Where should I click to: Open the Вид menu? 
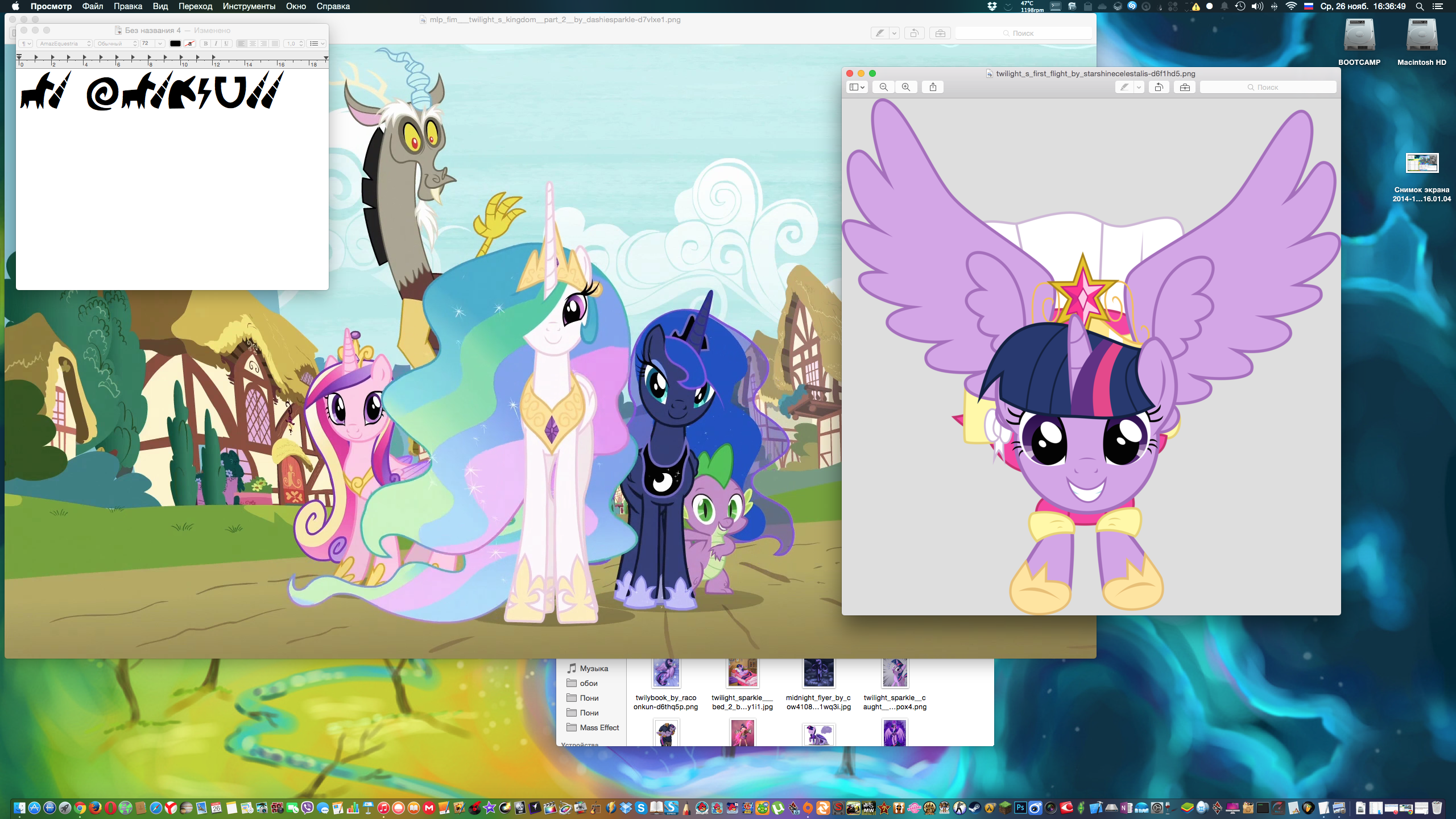(160, 6)
